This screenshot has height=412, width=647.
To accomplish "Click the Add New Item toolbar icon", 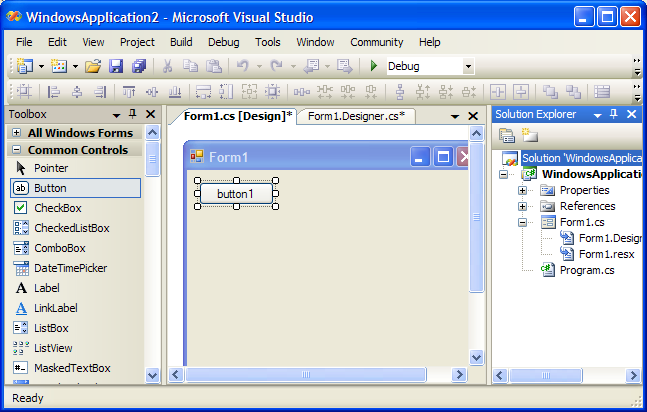I will (59, 66).
